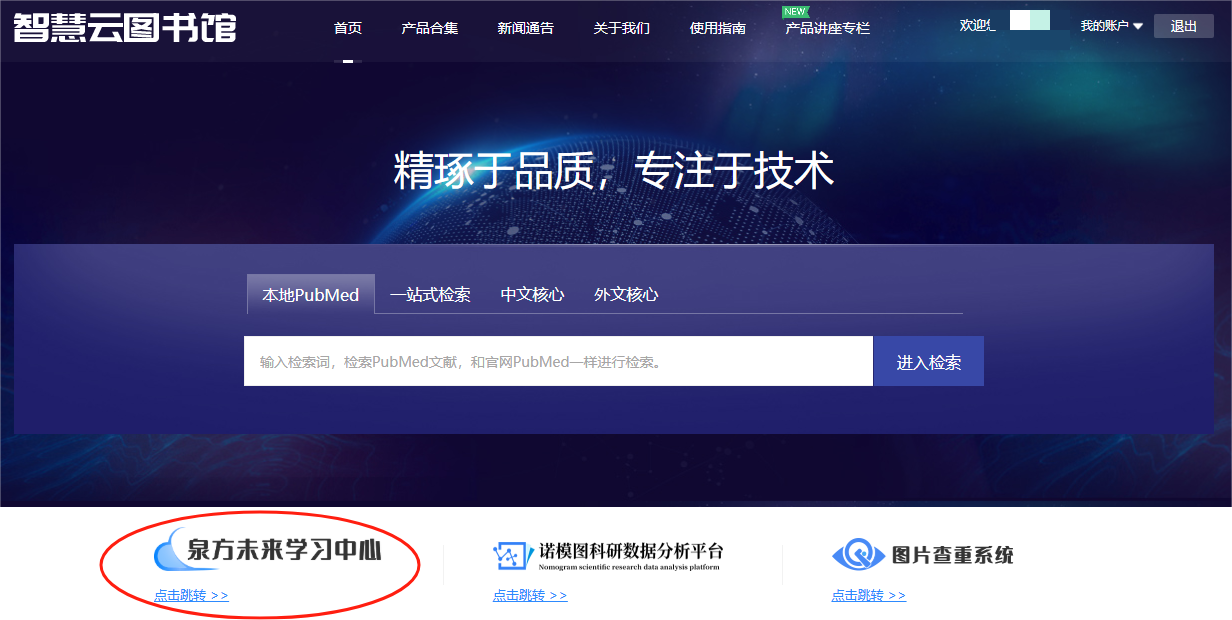Select the 本地PubMed search tab

coord(310,295)
